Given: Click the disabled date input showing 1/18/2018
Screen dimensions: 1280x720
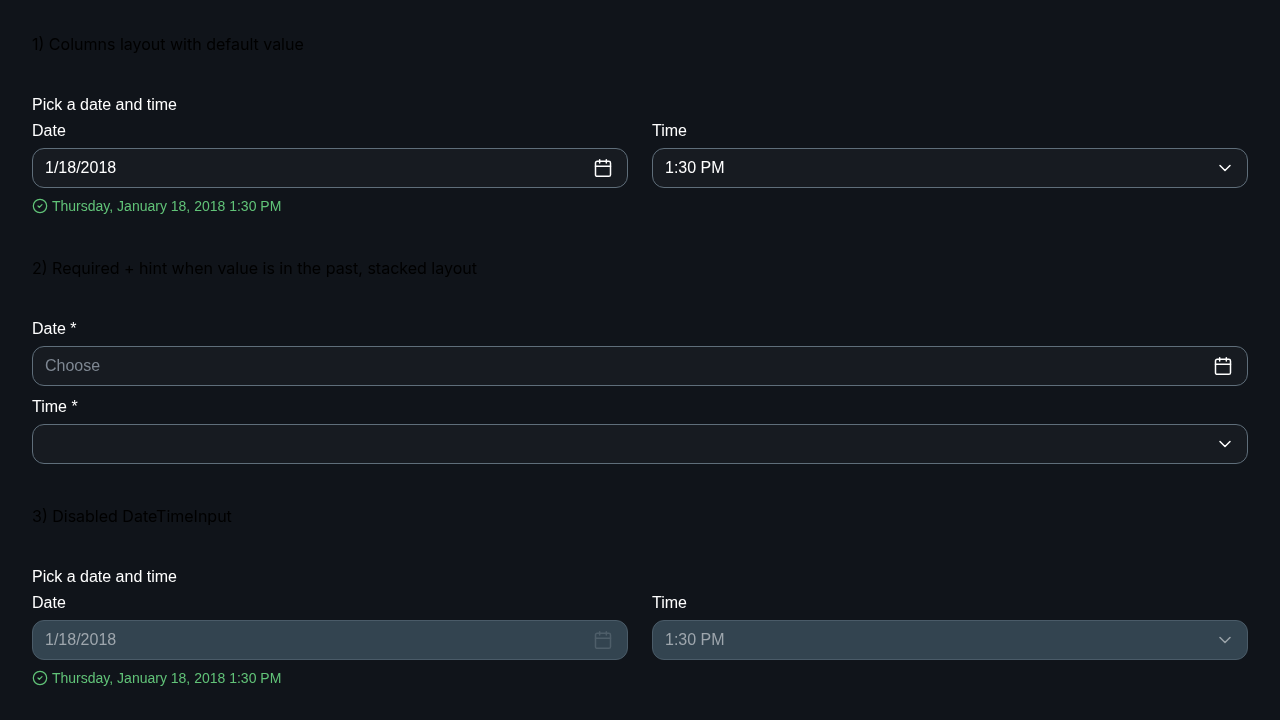Looking at the screenshot, I should tap(330, 640).
